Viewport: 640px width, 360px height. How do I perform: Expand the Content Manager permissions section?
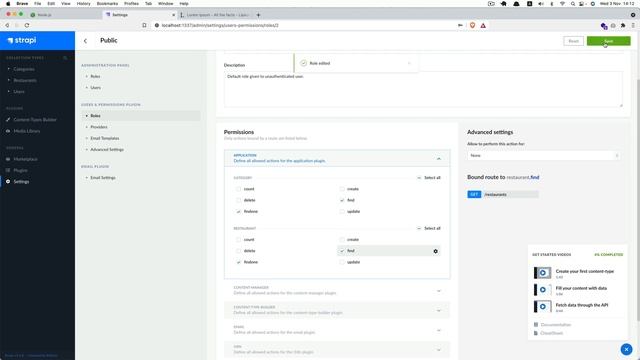(439, 291)
